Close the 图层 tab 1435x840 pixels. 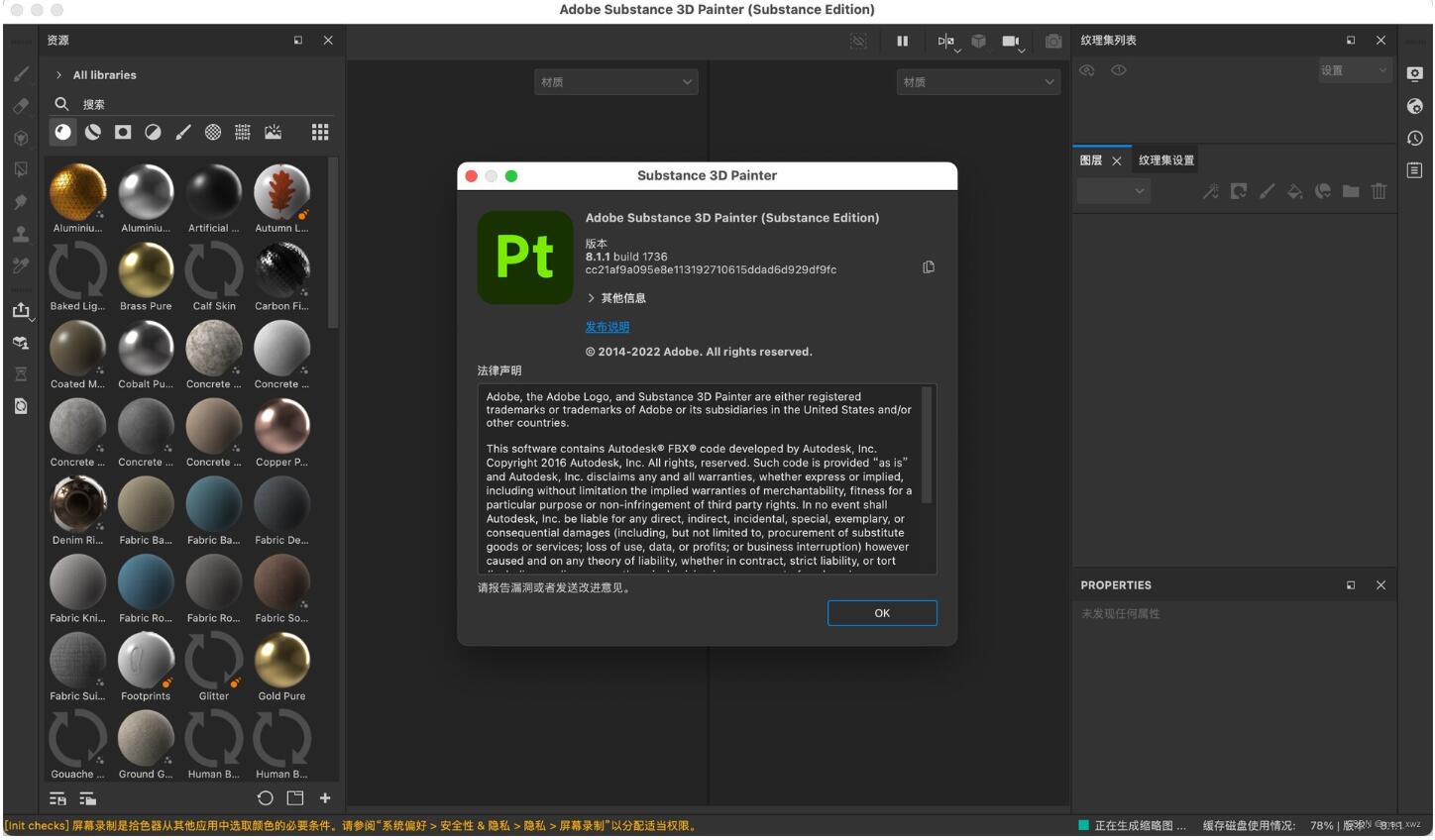1117,160
